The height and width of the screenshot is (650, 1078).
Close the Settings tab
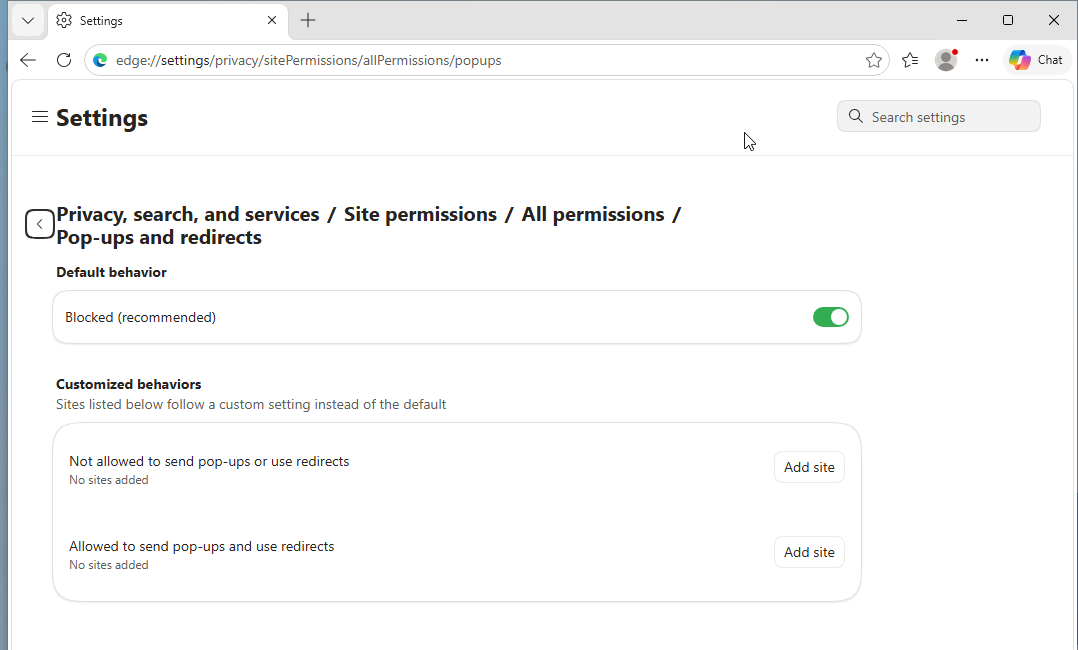[x=272, y=21]
